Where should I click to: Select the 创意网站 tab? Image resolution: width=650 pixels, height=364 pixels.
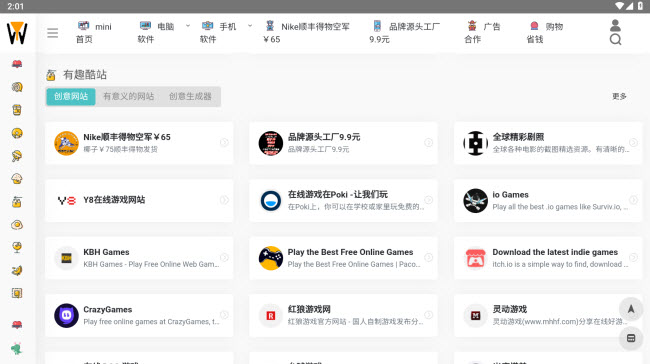tap(71, 97)
